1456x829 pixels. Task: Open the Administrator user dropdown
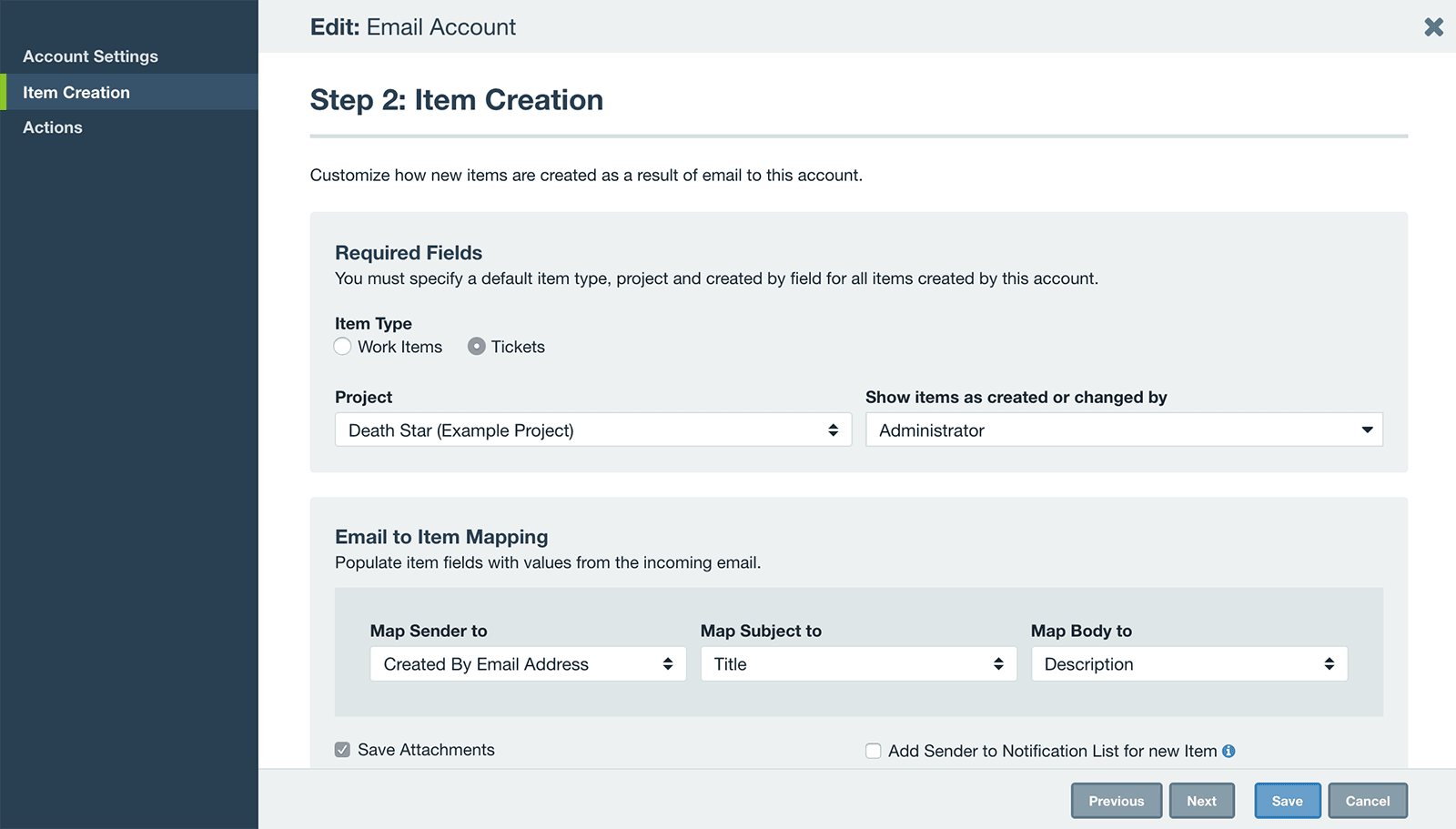1124,430
